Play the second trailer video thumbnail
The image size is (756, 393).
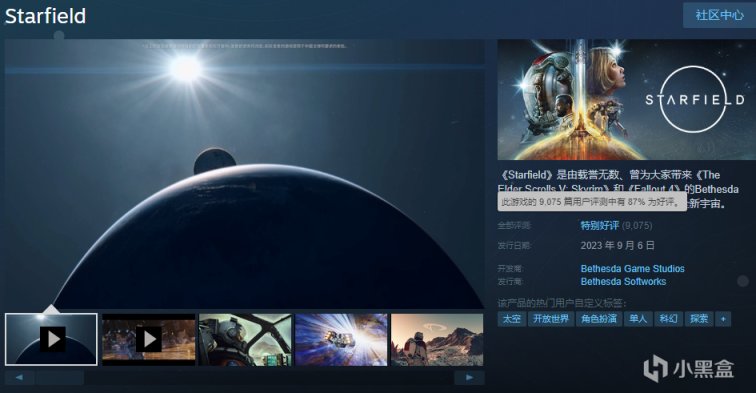click(148, 339)
